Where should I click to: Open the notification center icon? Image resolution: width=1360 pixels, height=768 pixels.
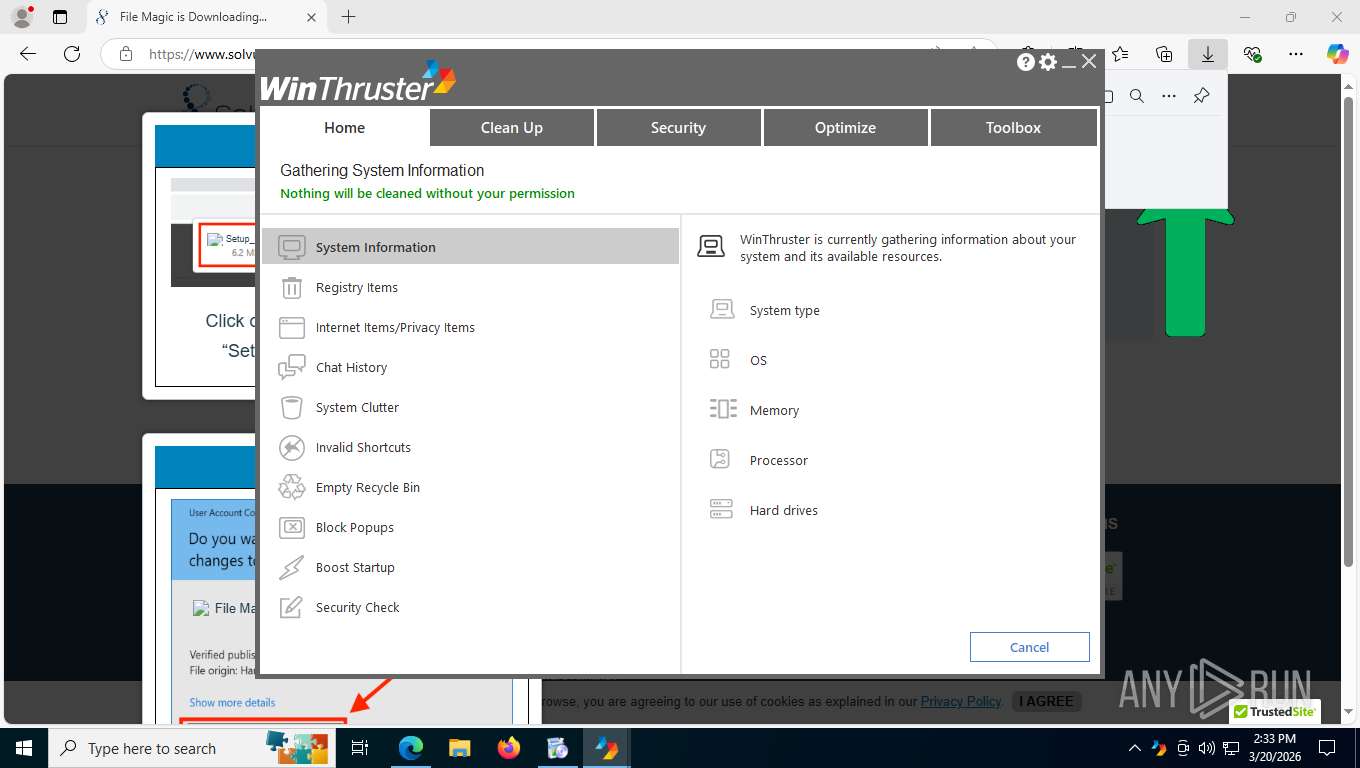click(x=1327, y=748)
